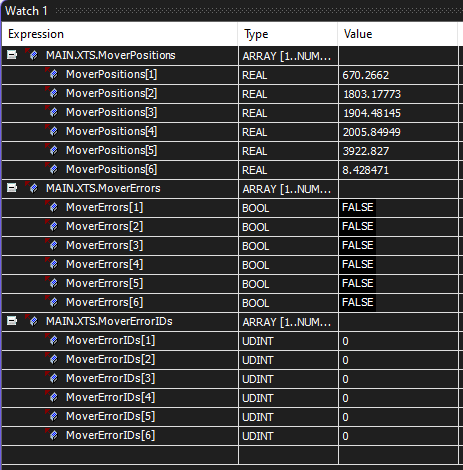463x470 pixels.
Task: Click the FALSE value of MoverErrors[1]
Action: click(x=357, y=207)
